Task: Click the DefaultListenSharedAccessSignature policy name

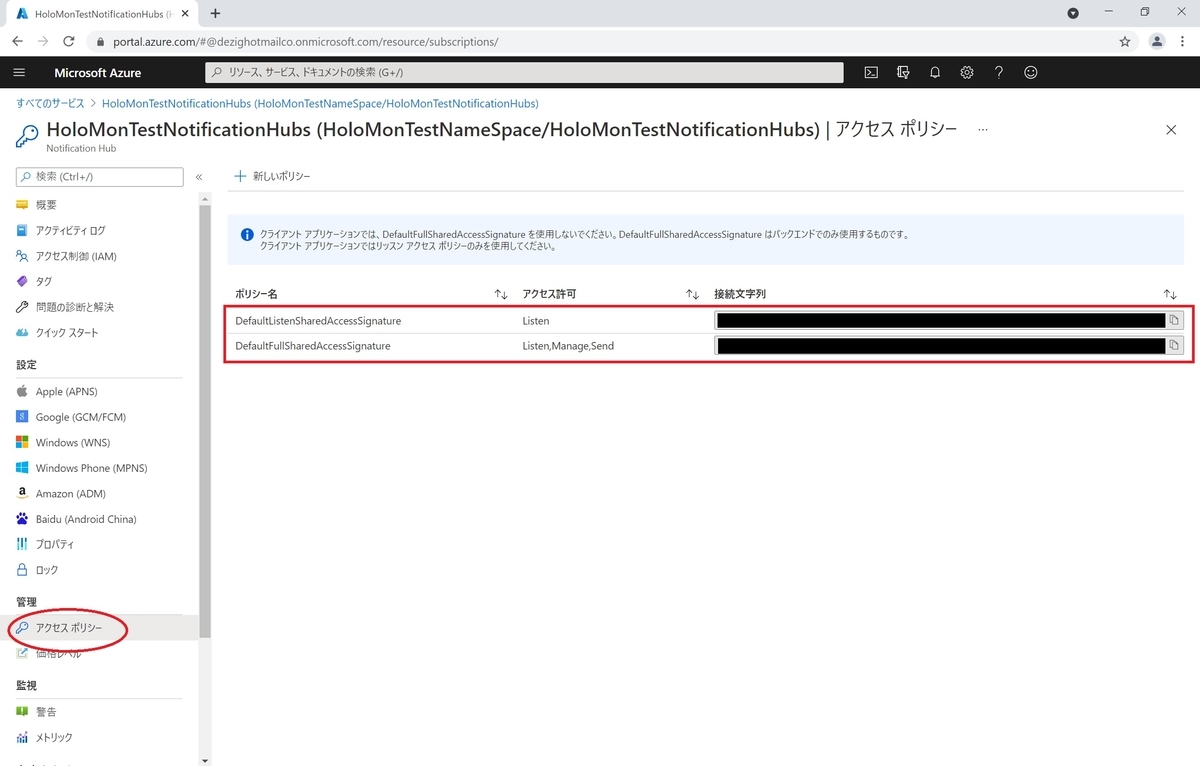Action: click(x=318, y=321)
